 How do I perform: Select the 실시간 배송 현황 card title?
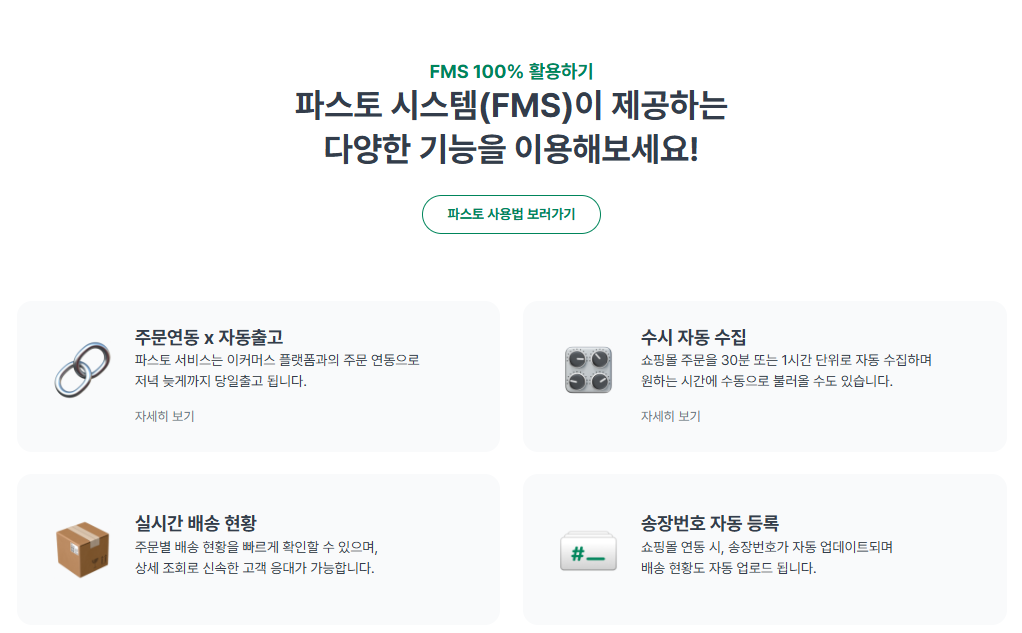click(196, 523)
